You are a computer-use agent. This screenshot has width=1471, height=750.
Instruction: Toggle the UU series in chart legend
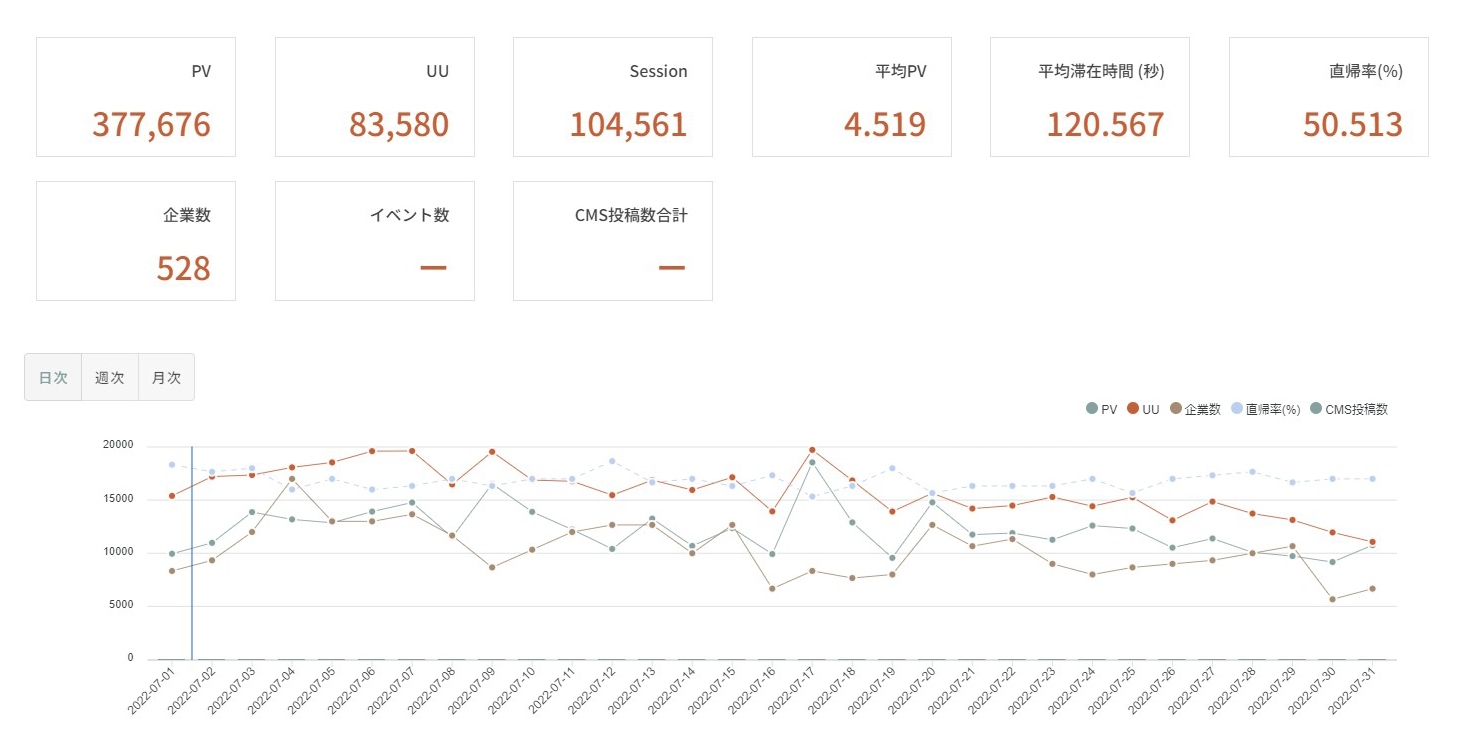1143,409
